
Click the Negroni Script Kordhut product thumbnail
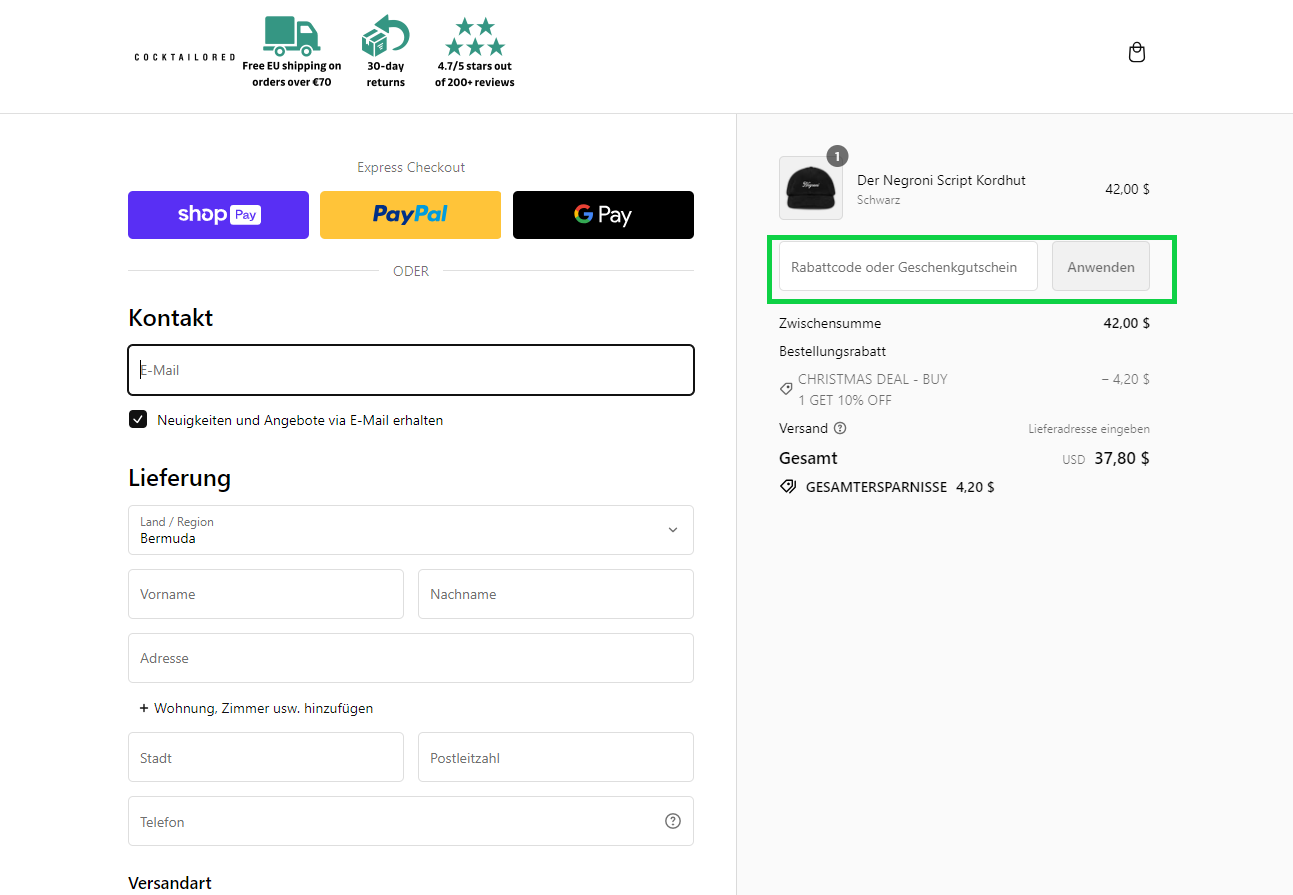pyautogui.click(x=811, y=188)
